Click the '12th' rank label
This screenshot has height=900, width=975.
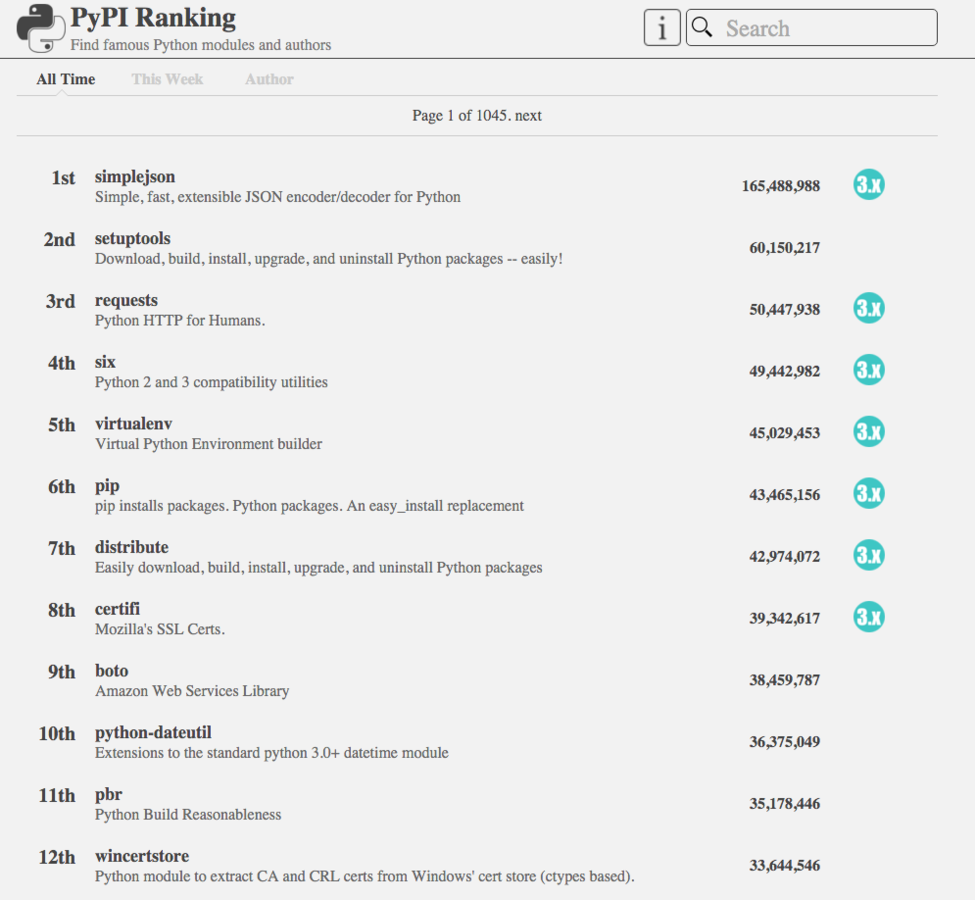tap(57, 857)
